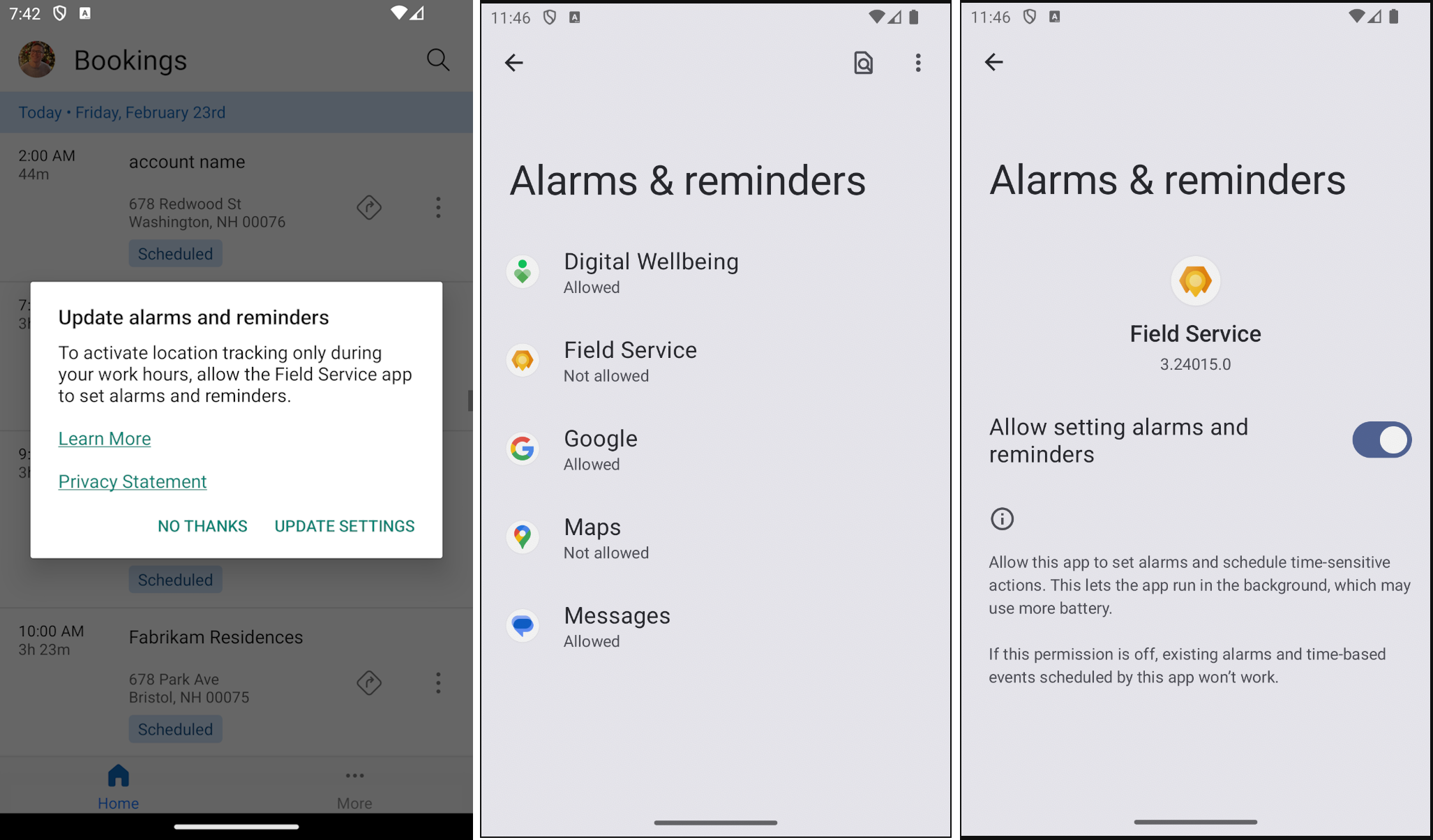Toggle Maps permission to allowed

coord(714,537)
